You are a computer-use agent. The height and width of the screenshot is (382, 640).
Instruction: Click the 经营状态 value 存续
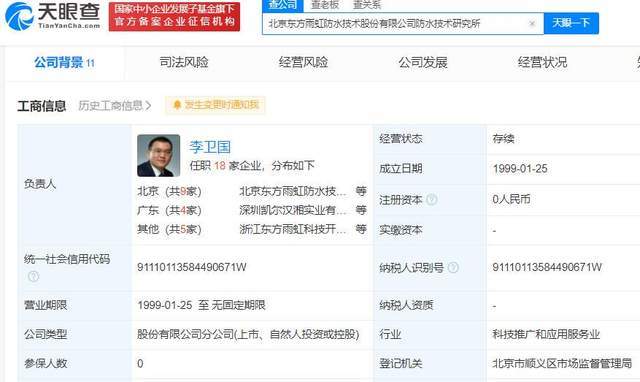tap(503, 139)
